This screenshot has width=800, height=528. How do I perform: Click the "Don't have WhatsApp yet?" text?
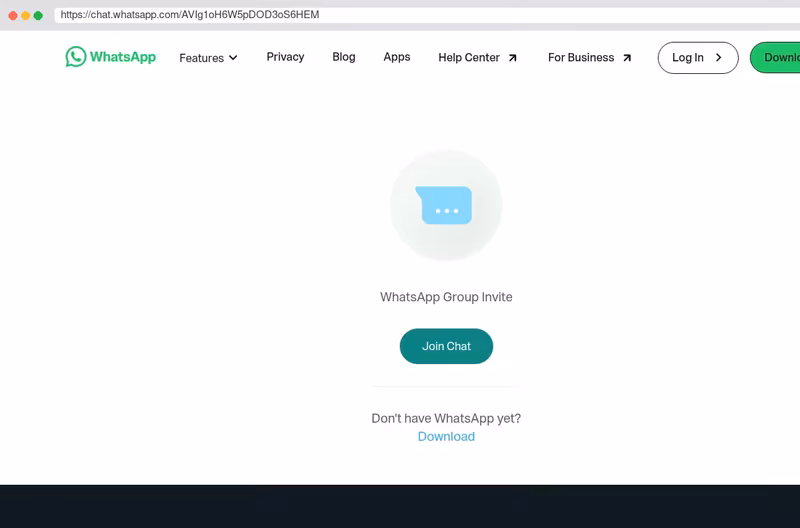coord(446,418)
